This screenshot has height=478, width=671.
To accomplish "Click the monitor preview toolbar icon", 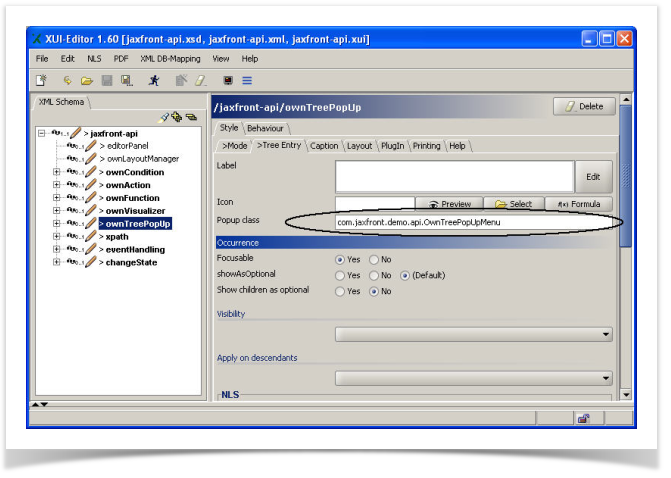I will [x=228, y=80].
